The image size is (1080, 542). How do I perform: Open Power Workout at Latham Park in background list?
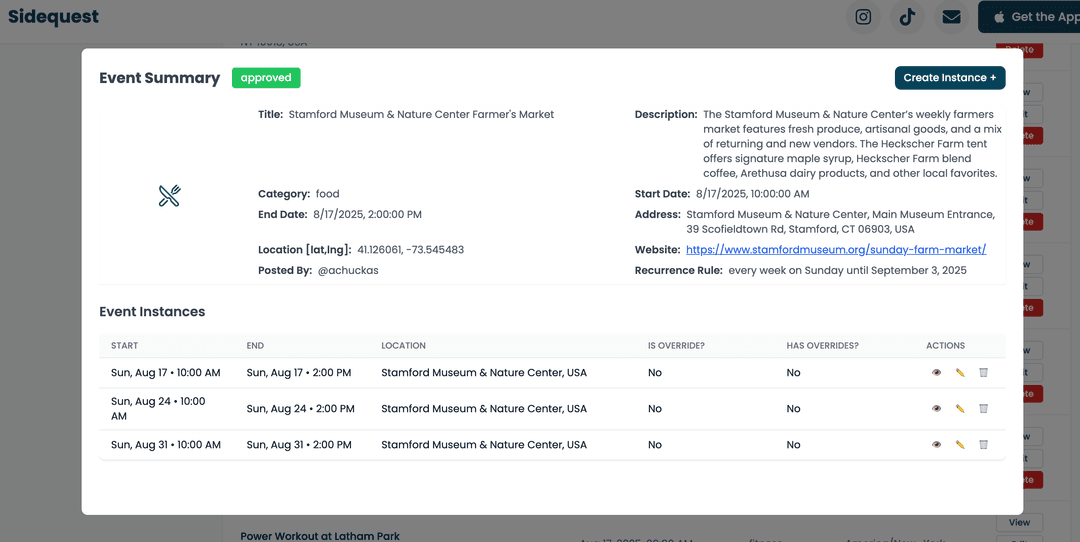click(x=320, y=536)
